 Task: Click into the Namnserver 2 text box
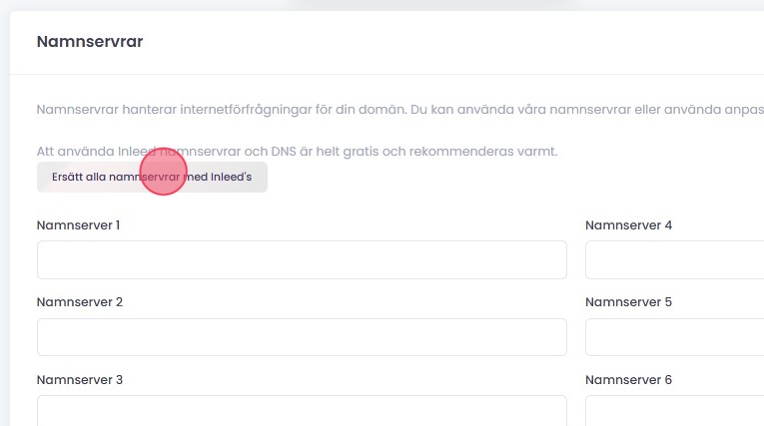pyautogui.click(x=301, y=337)
